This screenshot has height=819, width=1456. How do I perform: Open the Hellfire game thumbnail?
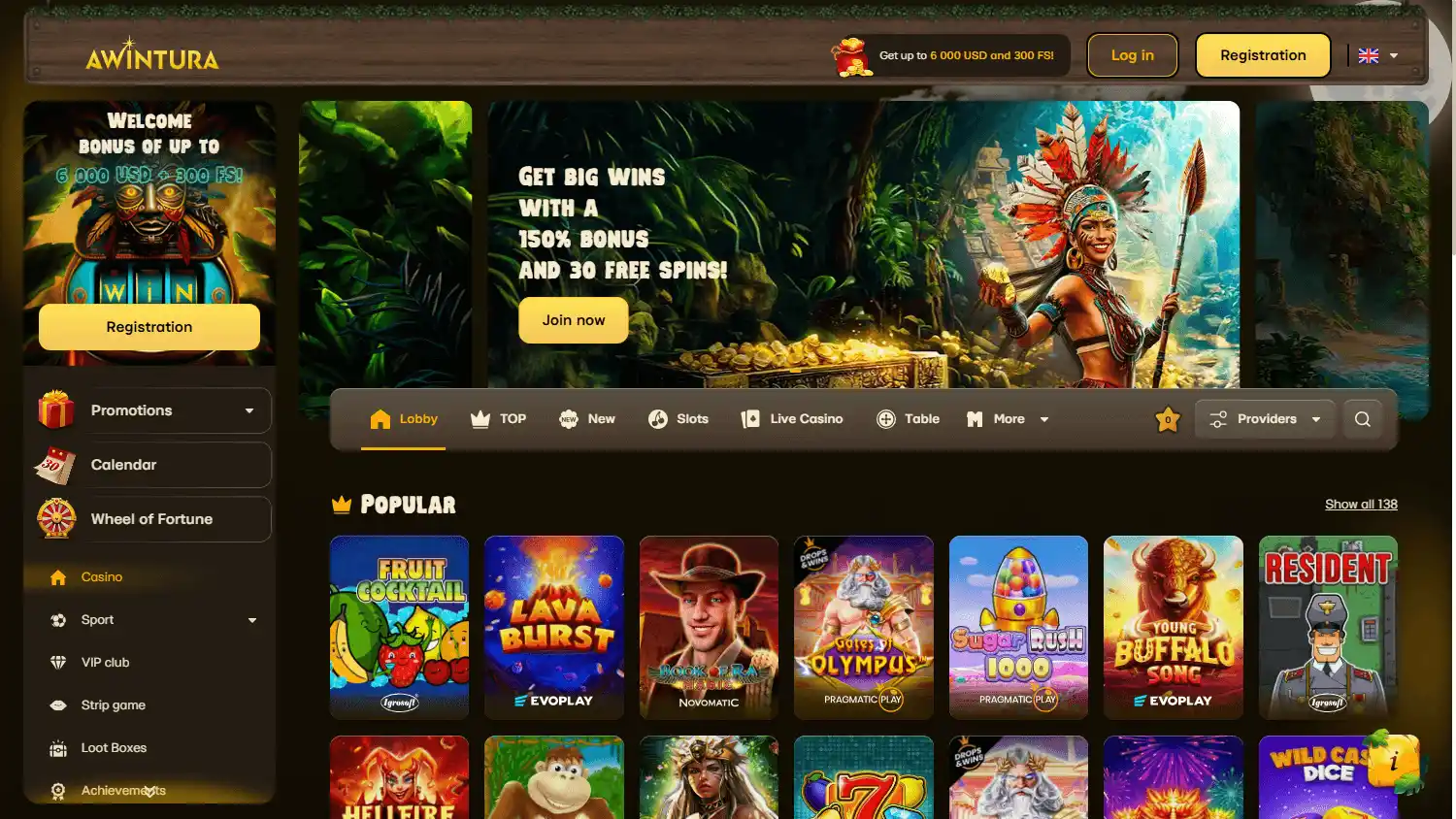pyautogui.click(x=399, y=777)
